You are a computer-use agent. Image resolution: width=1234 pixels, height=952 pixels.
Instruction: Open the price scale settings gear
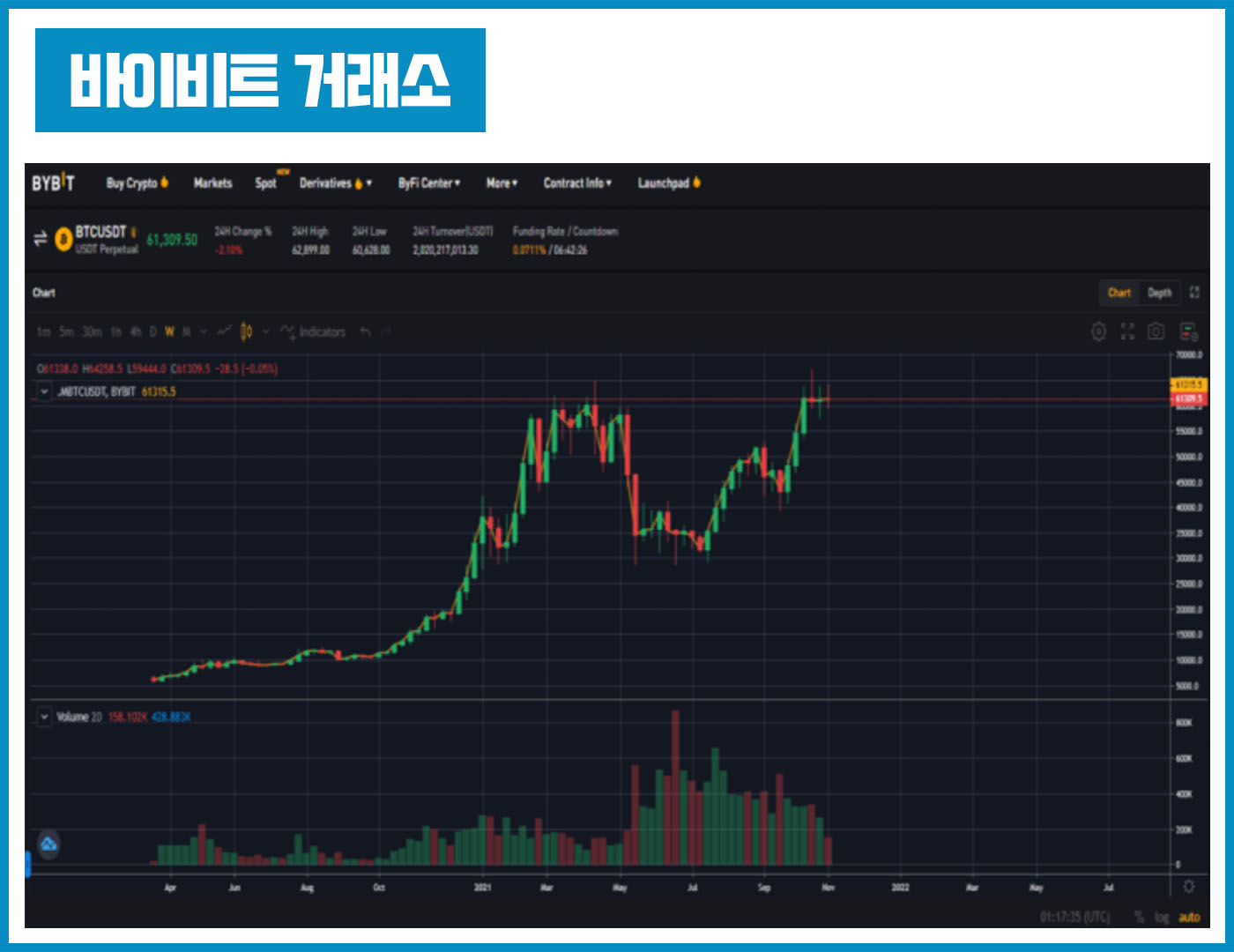(1188, 887)
